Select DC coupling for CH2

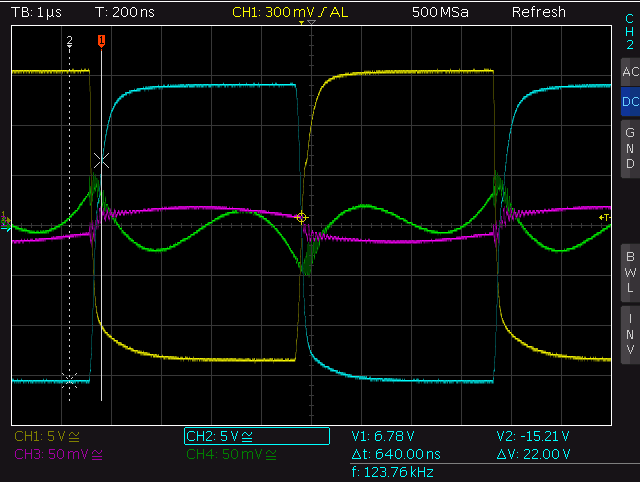[x=630, y=101]
